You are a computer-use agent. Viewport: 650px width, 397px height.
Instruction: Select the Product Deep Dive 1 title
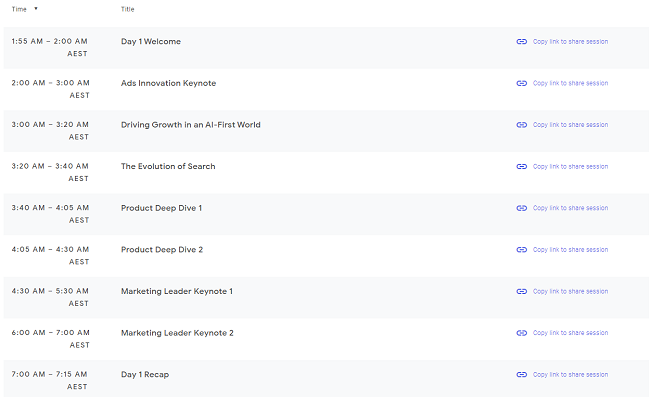point(161,208)
